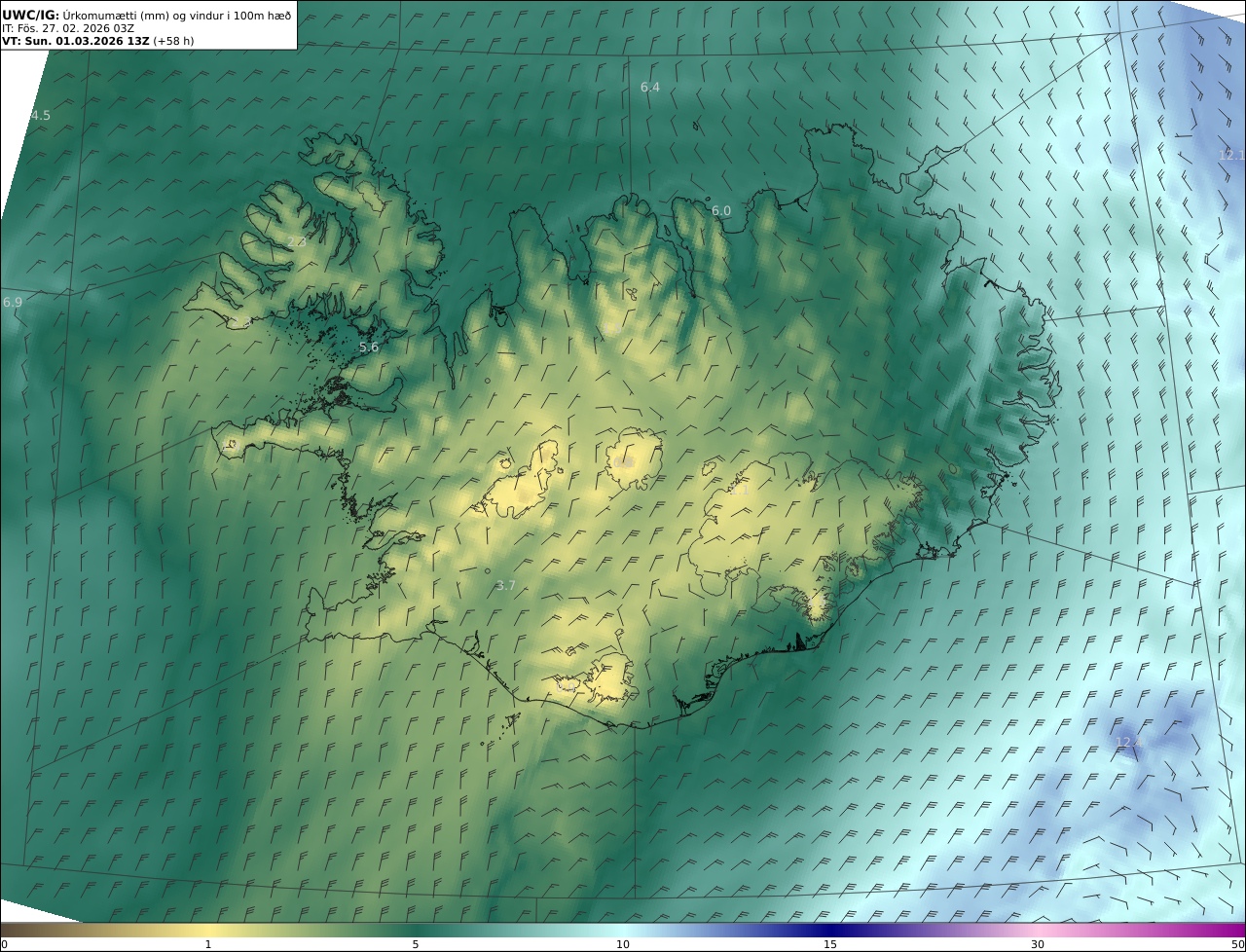The height and width of the screenshot is (952, 1246).
Task: Click the map value label 6.9
Action: coord(13,303)
